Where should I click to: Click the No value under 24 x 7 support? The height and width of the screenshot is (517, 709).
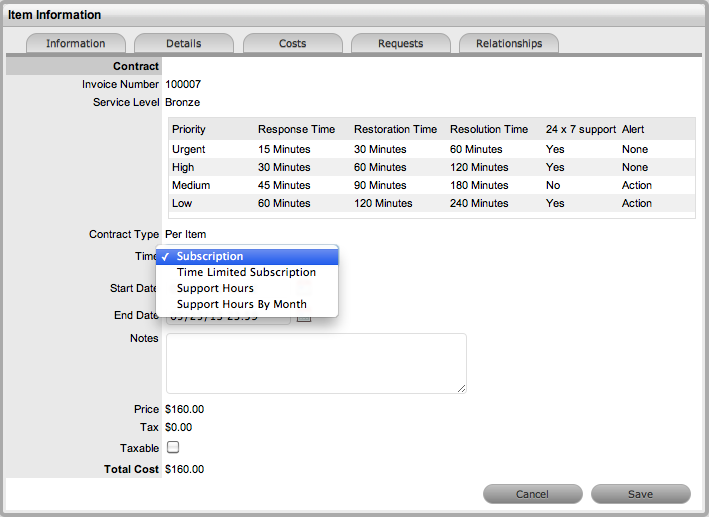(x=553, y=185)
